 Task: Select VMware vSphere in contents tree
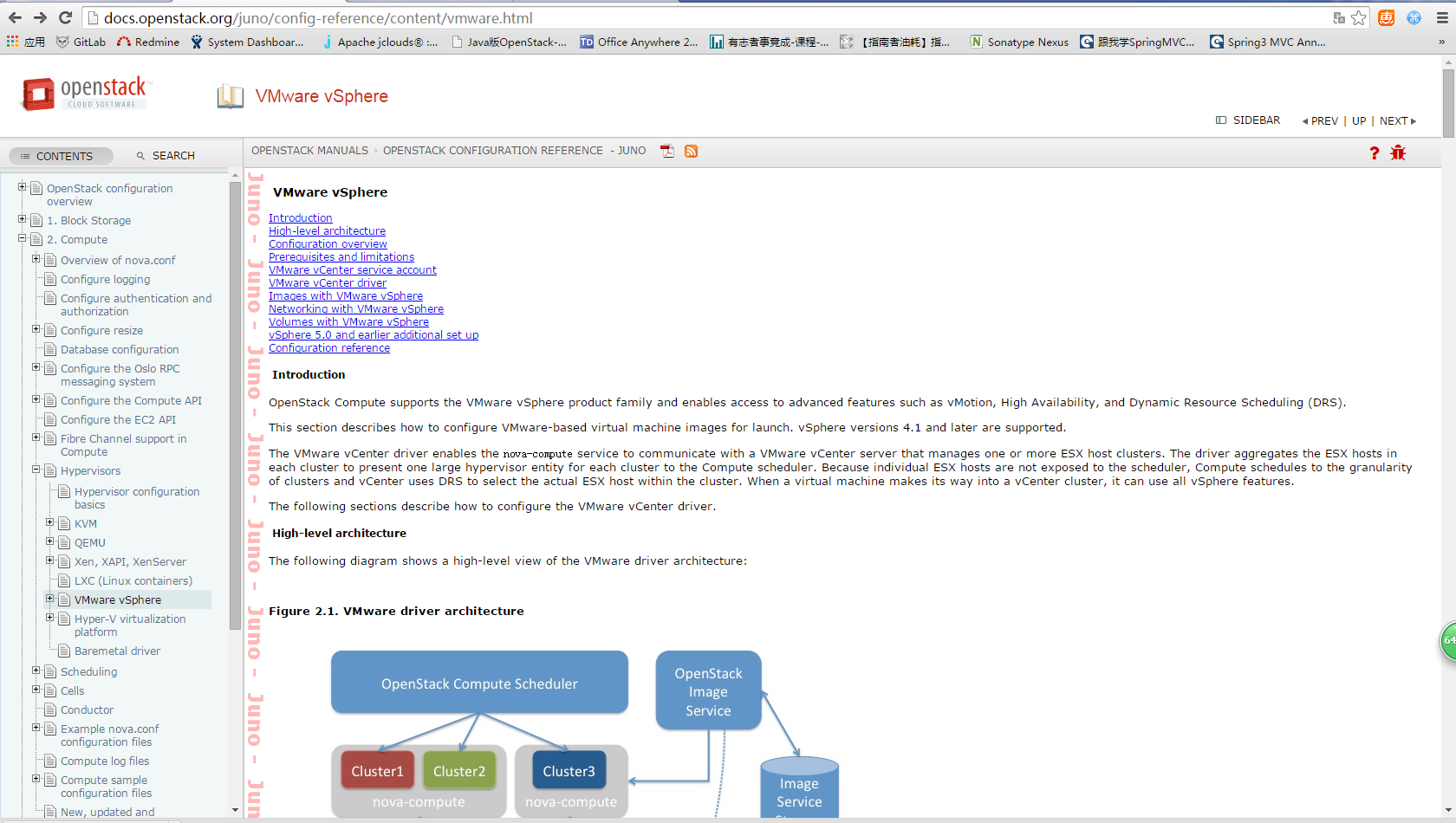coord(118,600)
